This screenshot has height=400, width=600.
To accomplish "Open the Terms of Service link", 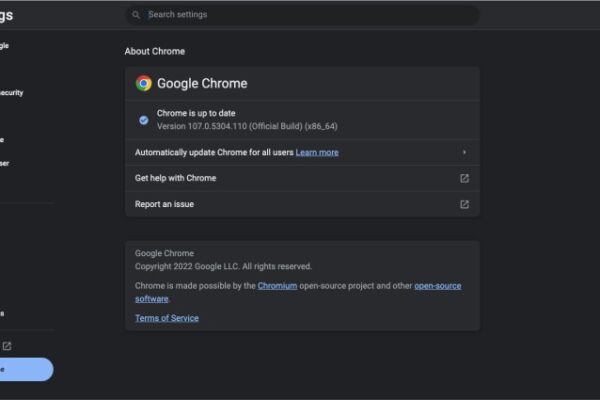I will (x=167, y=318).
